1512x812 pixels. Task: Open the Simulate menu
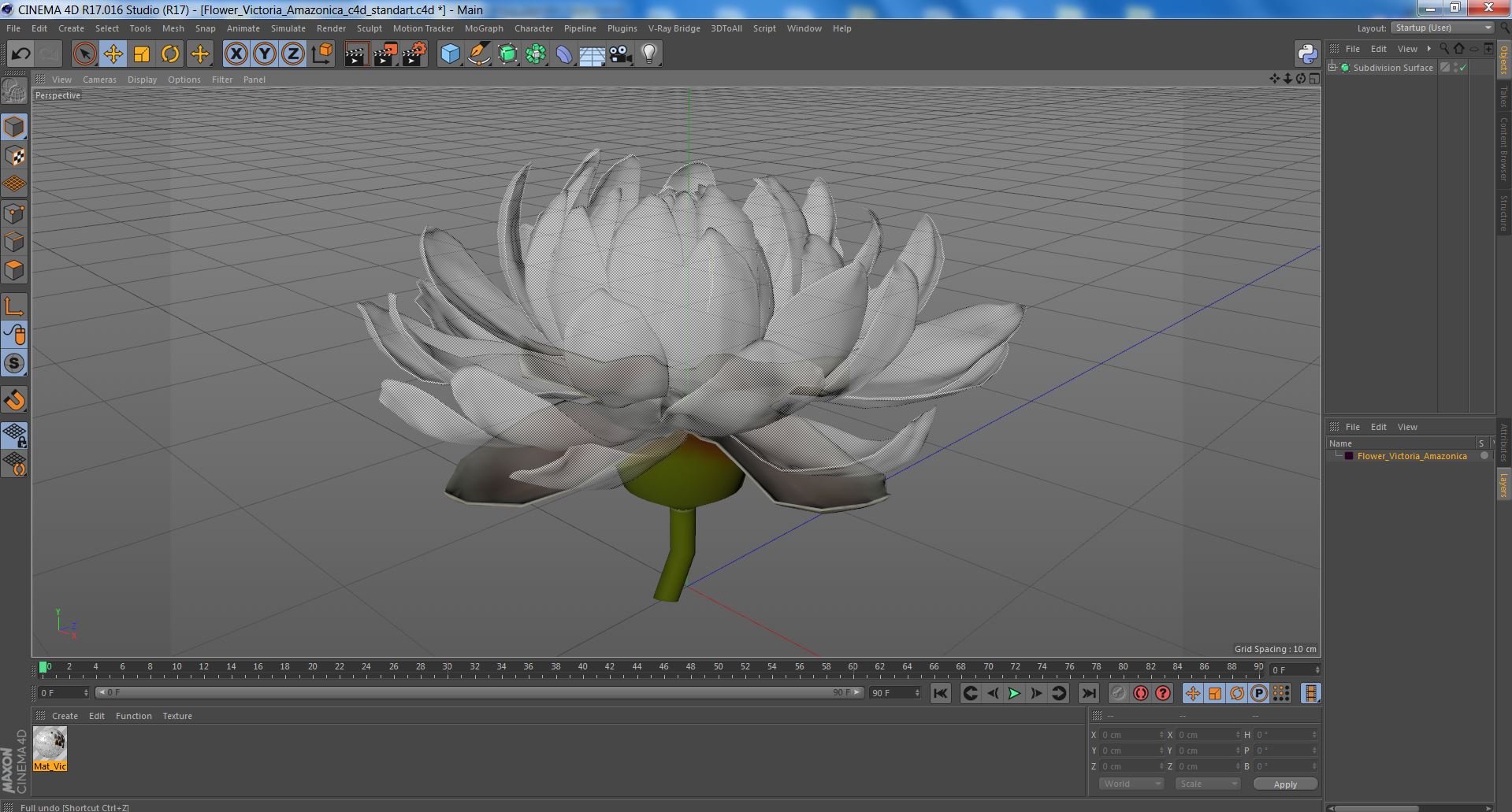[288, 28]
